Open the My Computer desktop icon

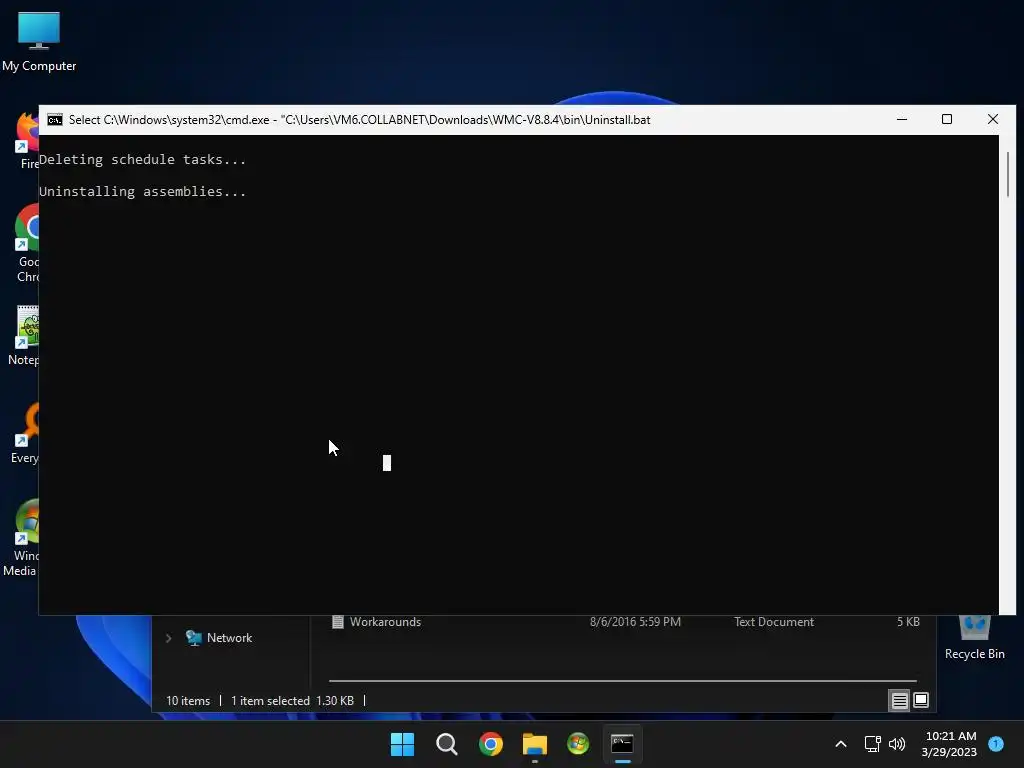pos(39,42)
